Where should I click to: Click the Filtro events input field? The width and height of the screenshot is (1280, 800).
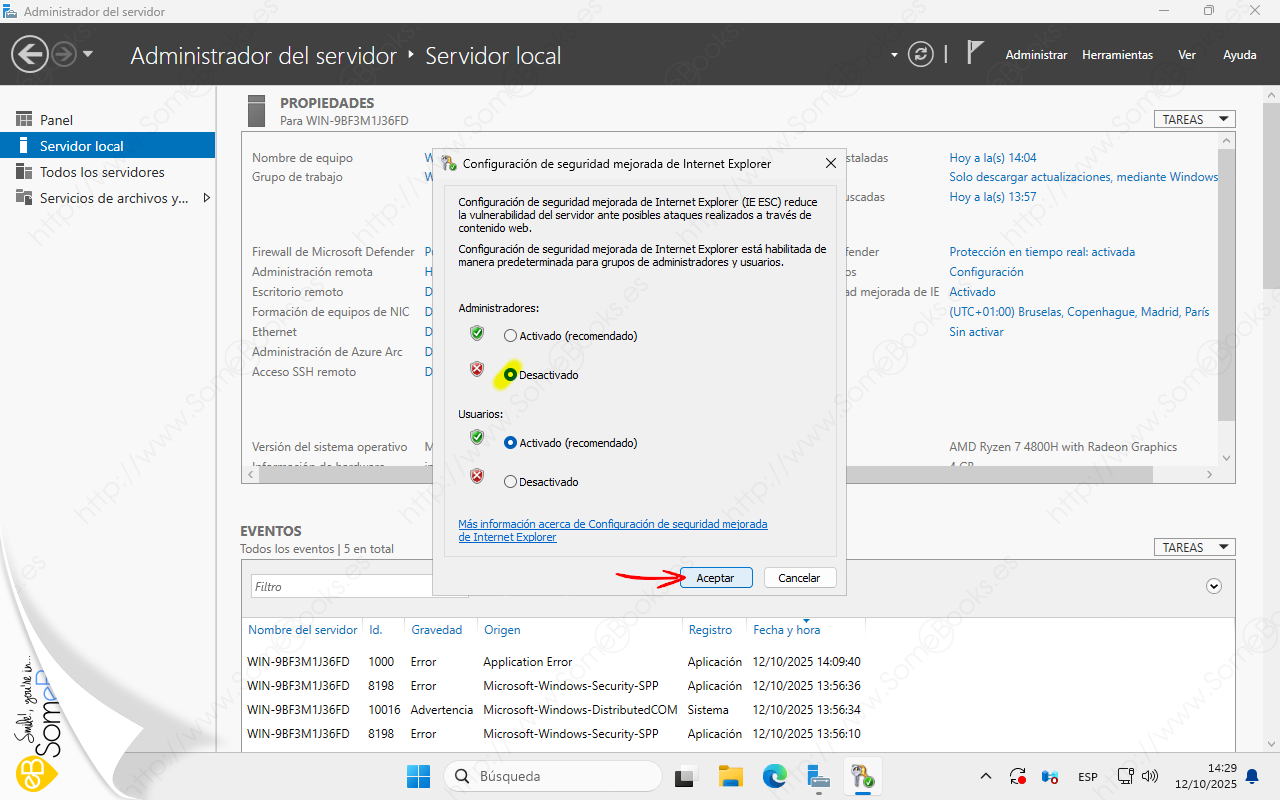pyautogui.click(x=340, y=587)
